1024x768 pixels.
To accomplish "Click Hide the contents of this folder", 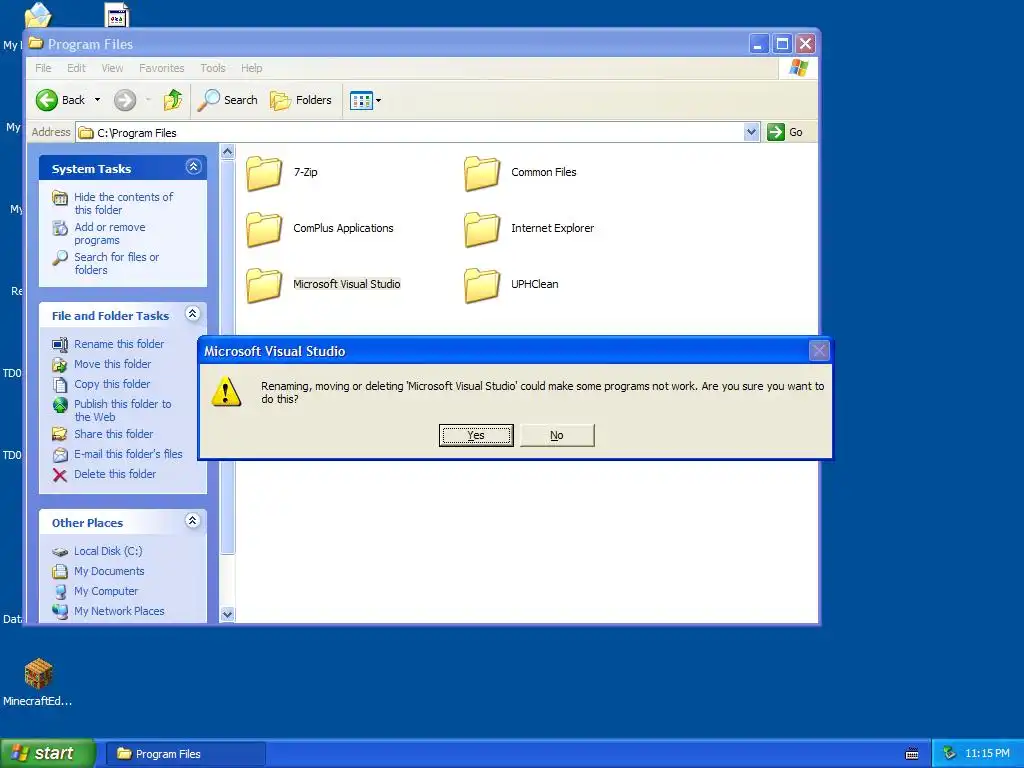I will [x=123, y=203].
